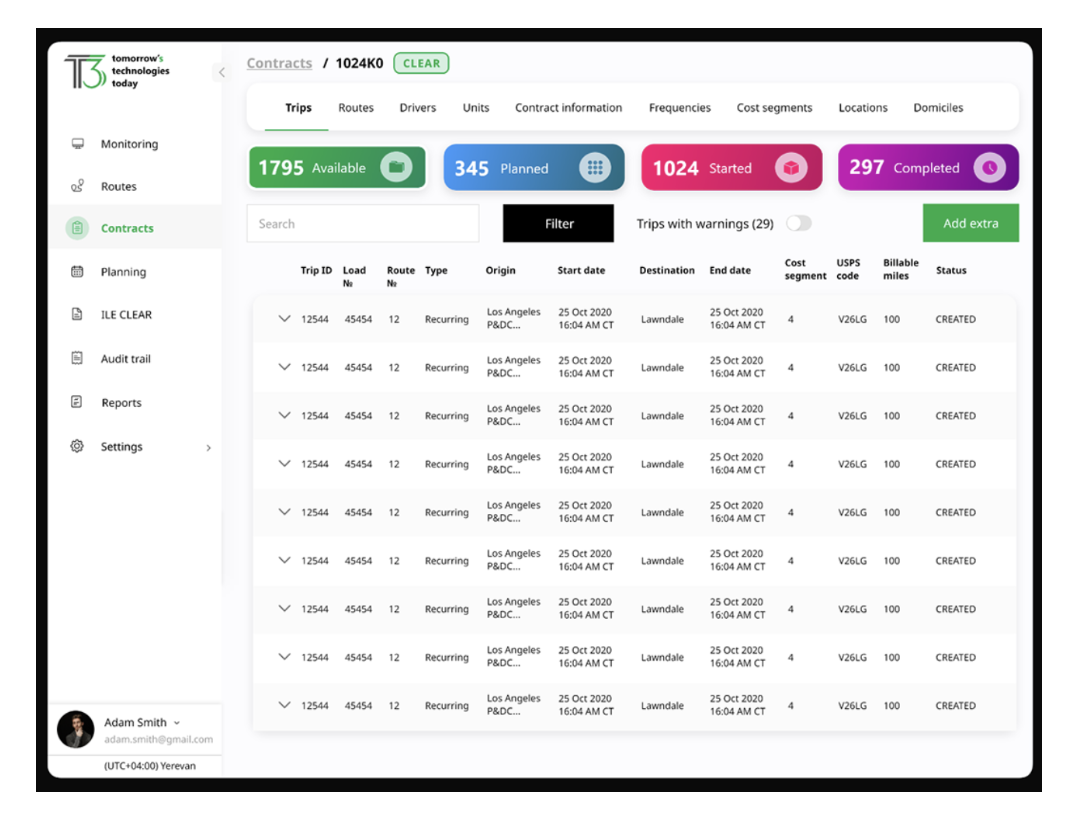
Task: Switch to the Drivers tab
Action: 417,108
